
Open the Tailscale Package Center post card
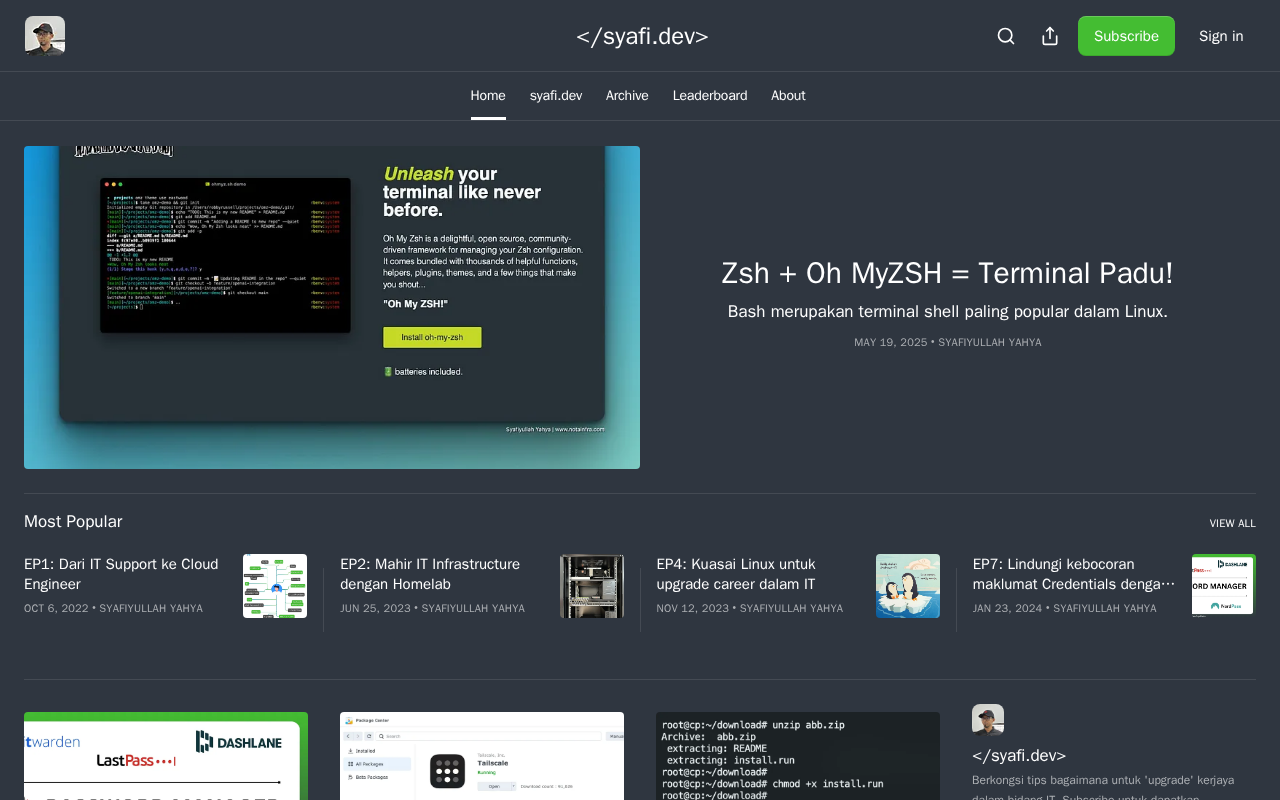pyautogui.click(x=482, y=756)
